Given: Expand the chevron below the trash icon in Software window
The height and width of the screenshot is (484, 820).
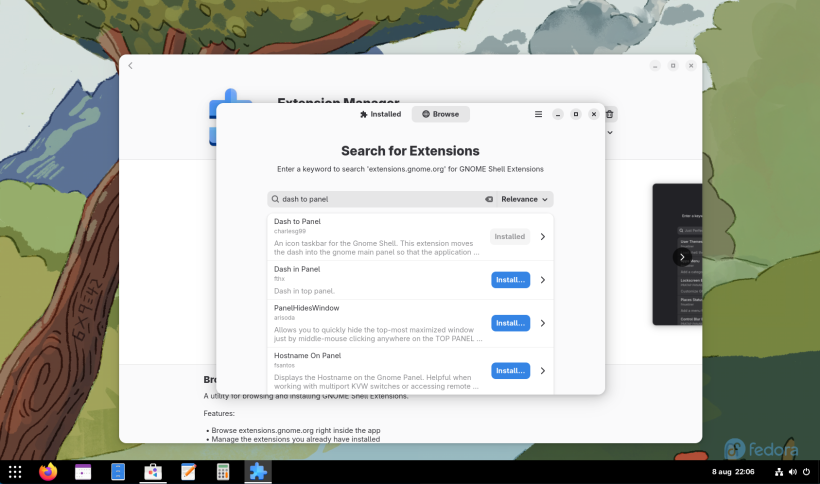Looking at the screenshot, I should (x=610, y=133).
